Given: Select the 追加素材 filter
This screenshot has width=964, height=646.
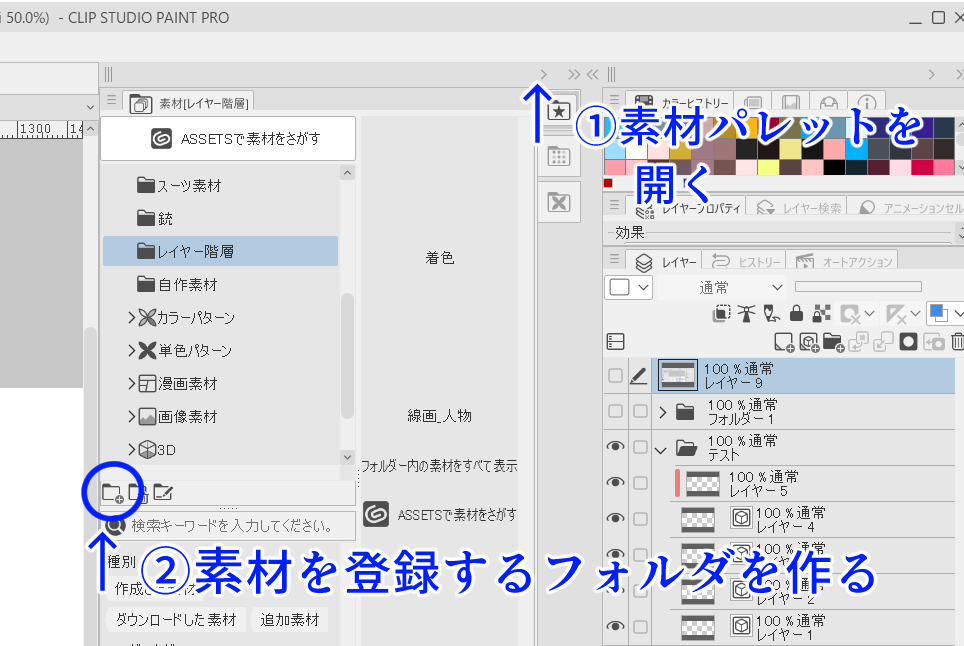Looking at the screenshot, I should pyautogui.click(x=290, y=620).
